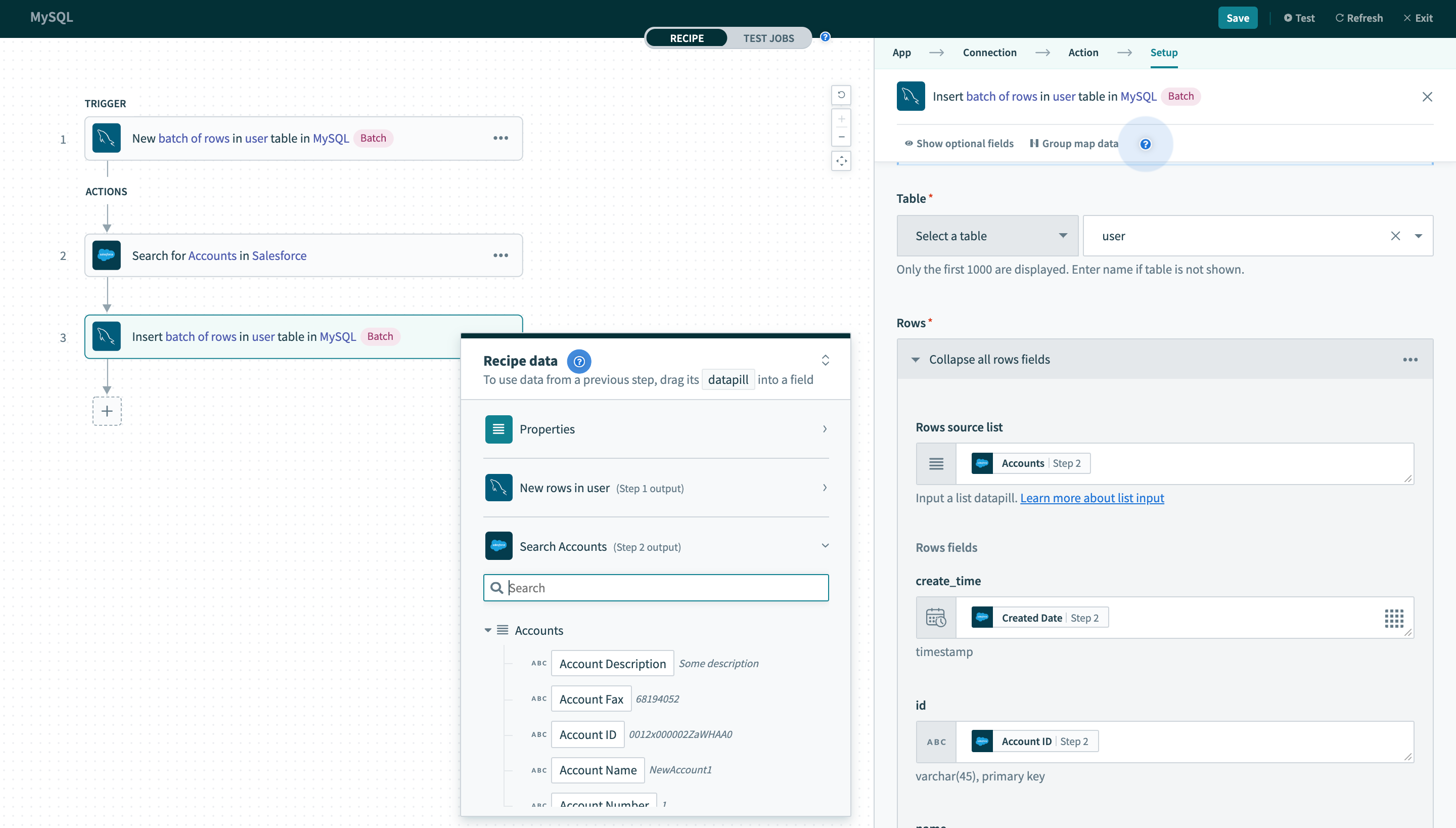The image size is (1456, 828).
Task: Toggle Show optional fields
Action: [x=959, y=144]
